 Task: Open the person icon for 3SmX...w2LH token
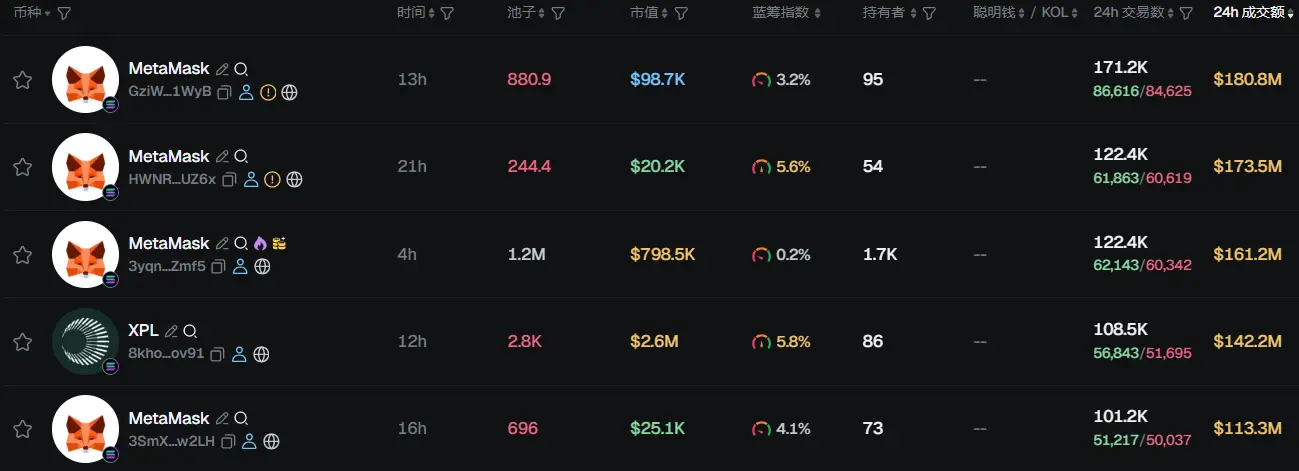coord(249,441)
